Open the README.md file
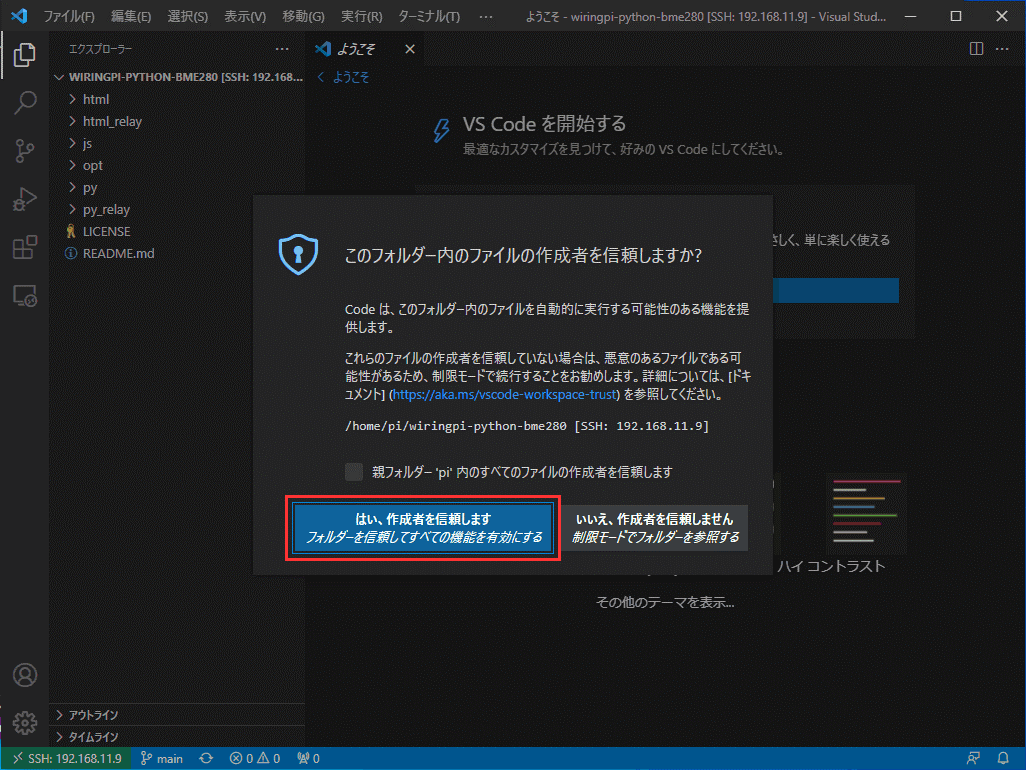 177,254
